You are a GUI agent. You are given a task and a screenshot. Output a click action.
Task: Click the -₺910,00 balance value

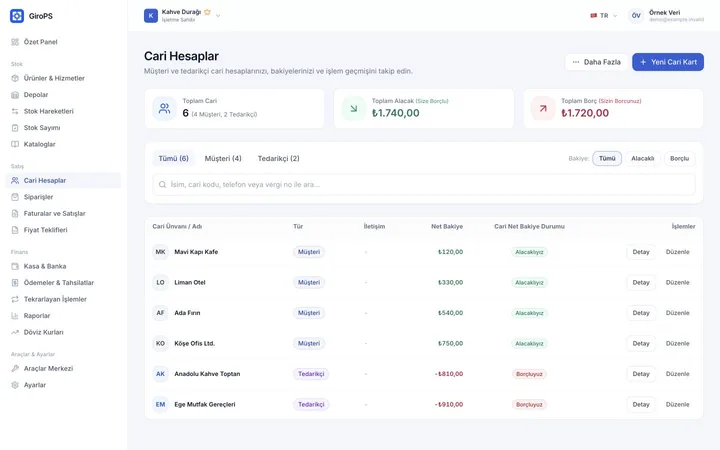[449, 405]
